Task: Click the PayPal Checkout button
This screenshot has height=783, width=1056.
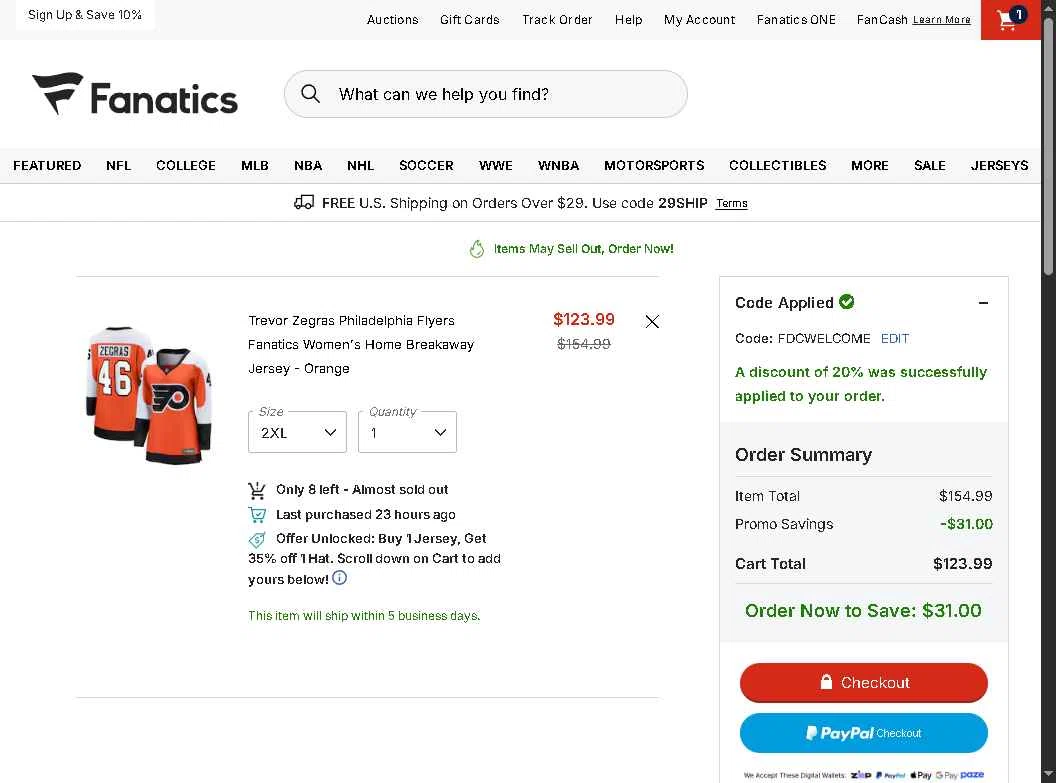Action: 863,733
